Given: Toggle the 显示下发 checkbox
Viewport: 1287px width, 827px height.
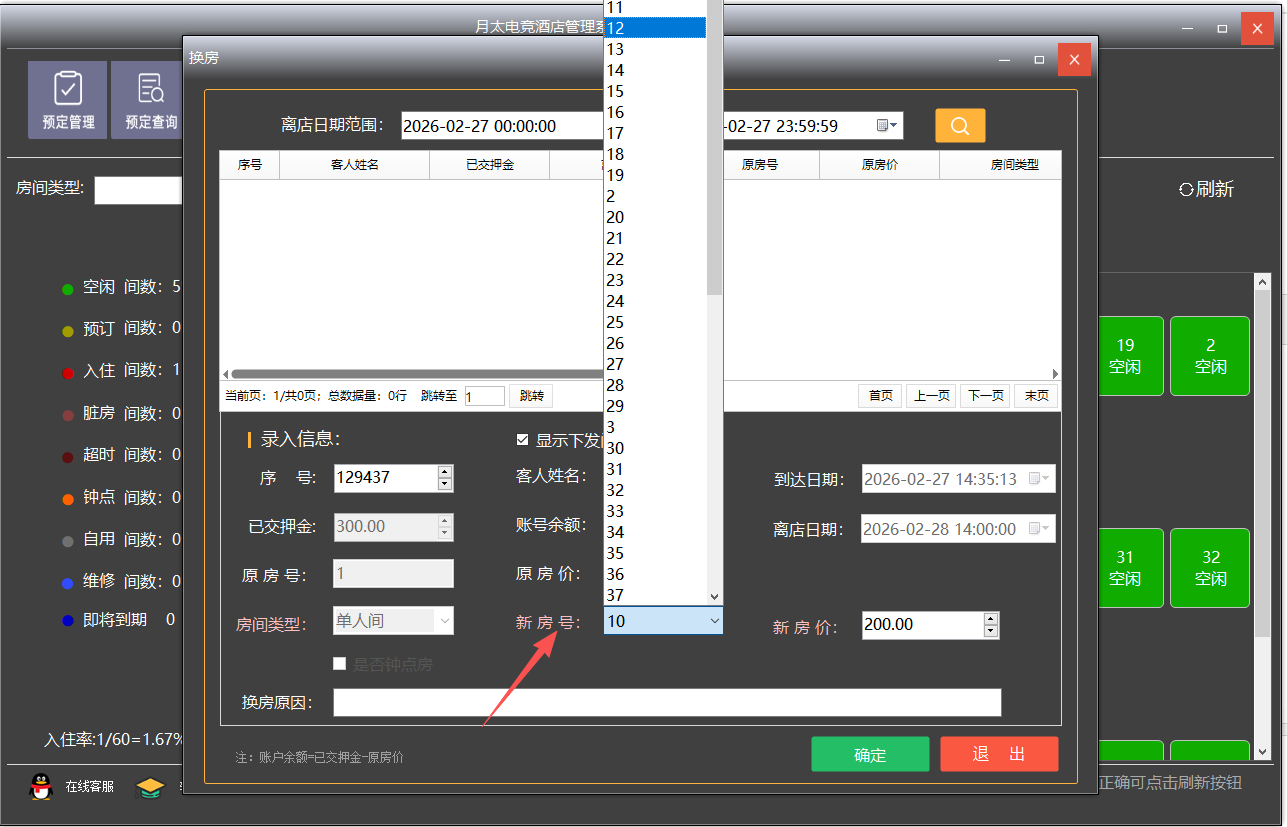Looking at the screenshot, I should (522, 440).
